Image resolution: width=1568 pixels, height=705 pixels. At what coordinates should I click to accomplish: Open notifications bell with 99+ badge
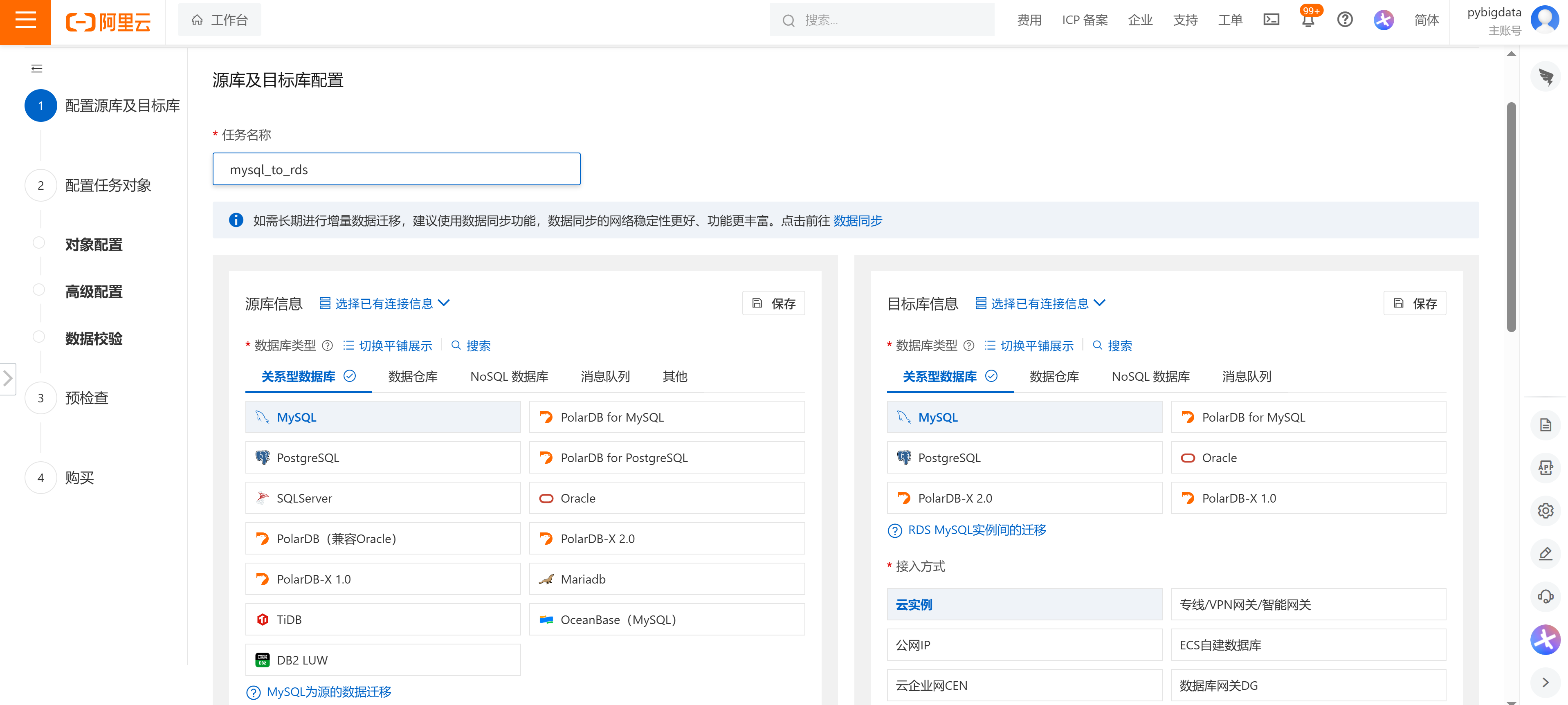1308,20
